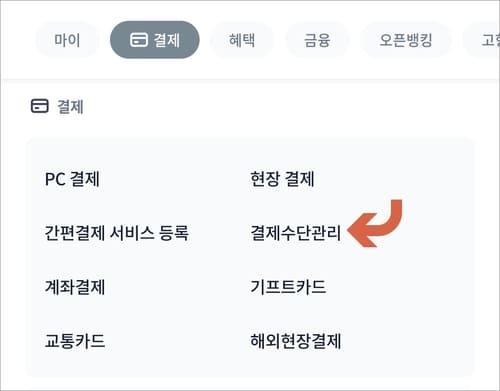Viewport: 500px width, 391px height.
Task: Open the 기프트카드 menu item
Action: point(288,287)
